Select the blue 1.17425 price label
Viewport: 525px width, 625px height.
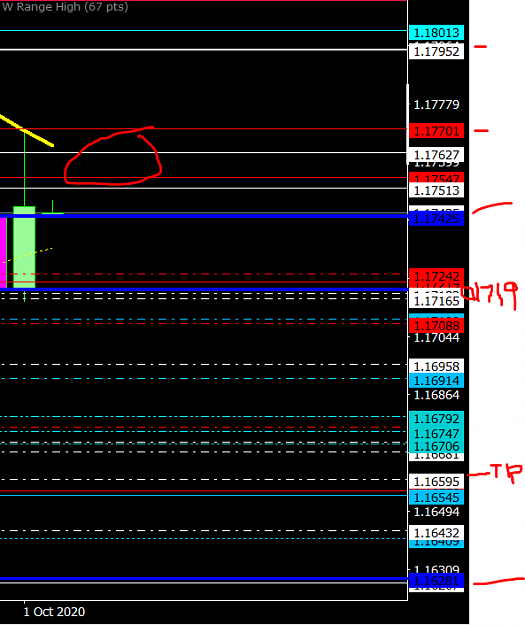pos(437,219)
